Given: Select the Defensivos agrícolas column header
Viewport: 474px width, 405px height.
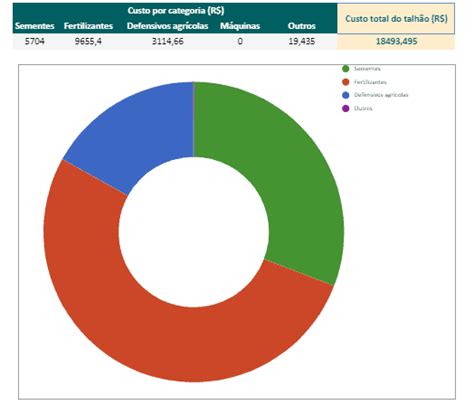Looking at the screenshot, I should point(168,26).
